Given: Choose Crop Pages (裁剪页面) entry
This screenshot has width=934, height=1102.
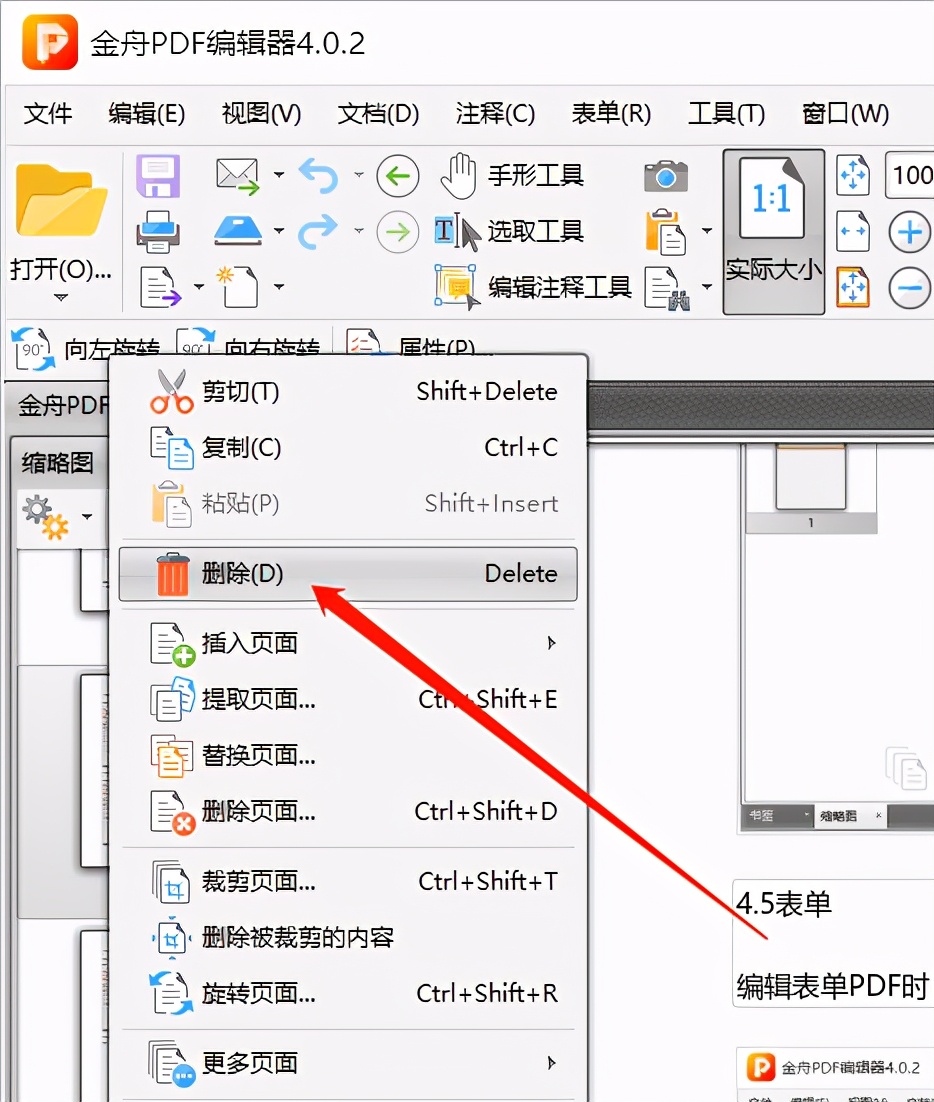Looking at the screenshot, I should click(x=348, y=881).
